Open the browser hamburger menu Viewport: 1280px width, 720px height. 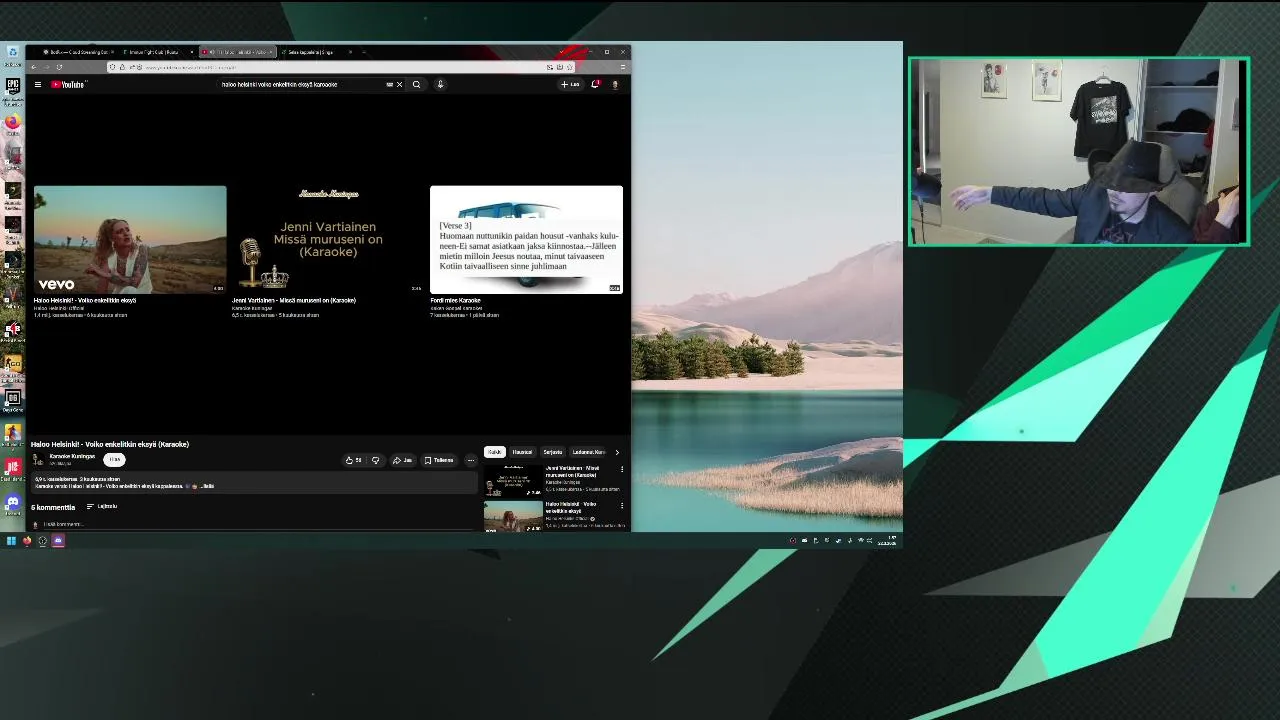point(622,67)
